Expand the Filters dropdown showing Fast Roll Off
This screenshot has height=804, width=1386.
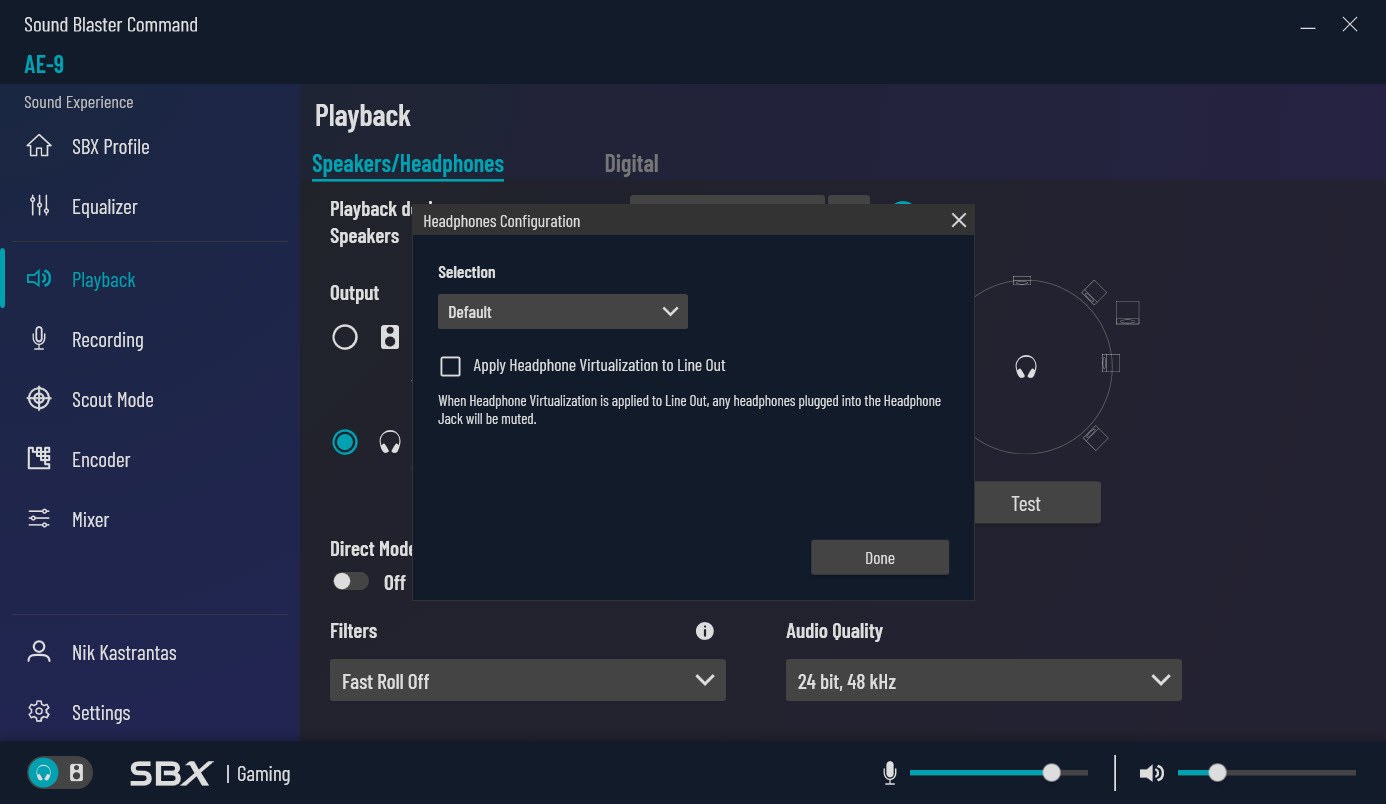click(528, 681)
